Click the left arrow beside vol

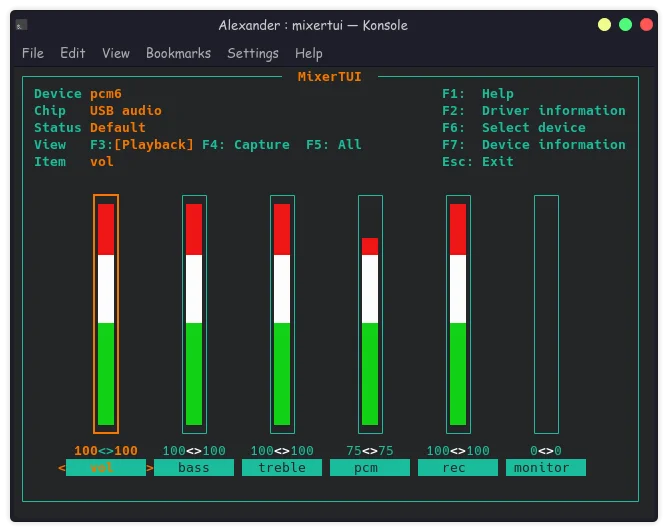62,468
